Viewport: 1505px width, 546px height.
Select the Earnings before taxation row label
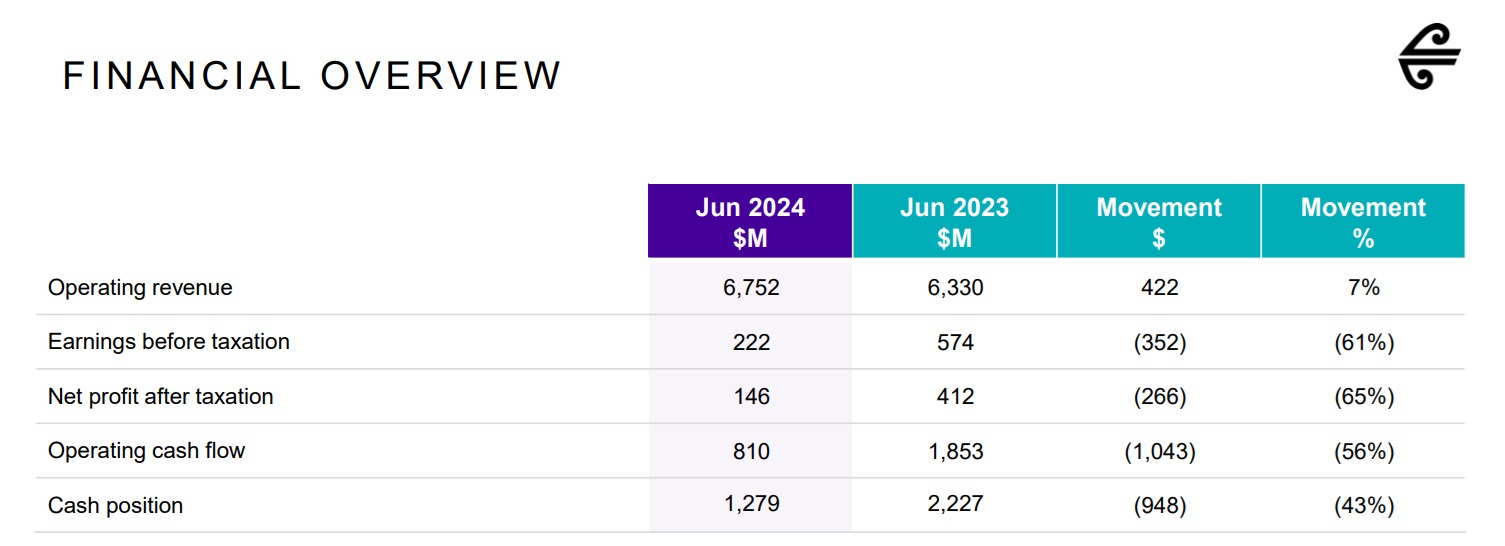tap(169, 342)
